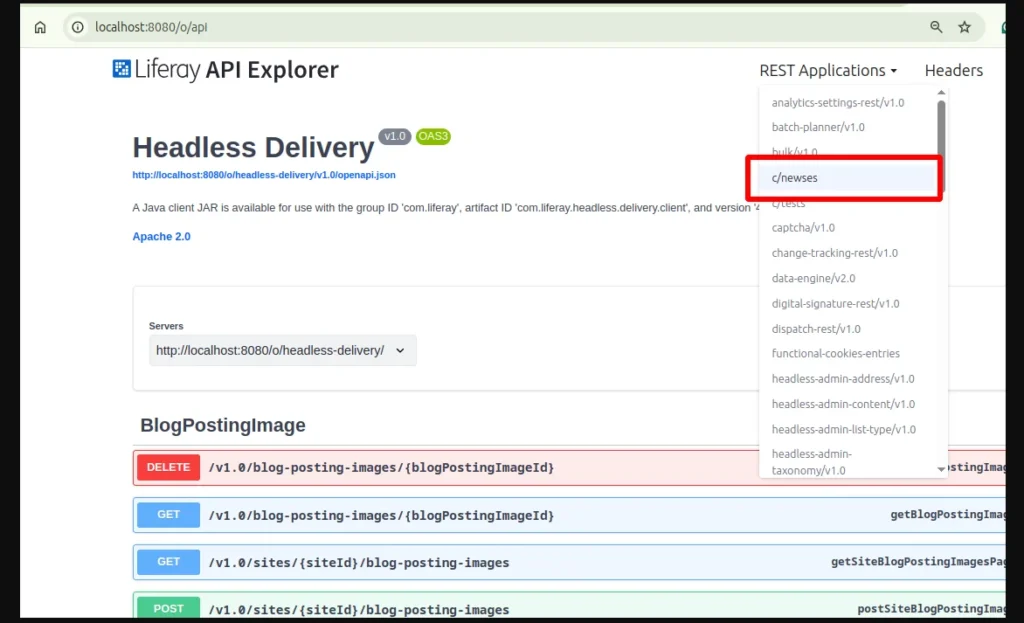
Task: Click the green POST method badge
Action: click(167, 608)
